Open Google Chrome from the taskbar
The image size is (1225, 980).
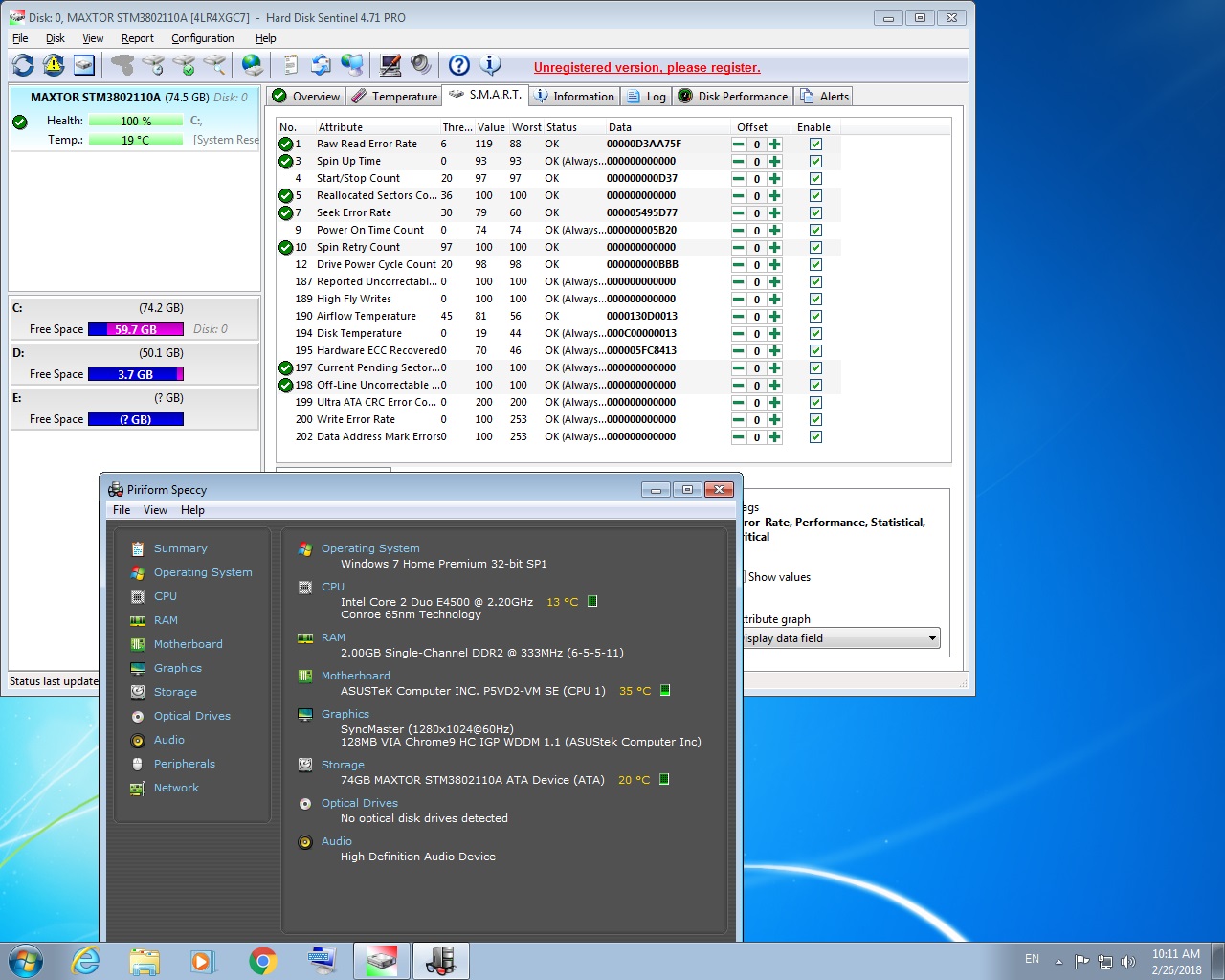[262, 961]
